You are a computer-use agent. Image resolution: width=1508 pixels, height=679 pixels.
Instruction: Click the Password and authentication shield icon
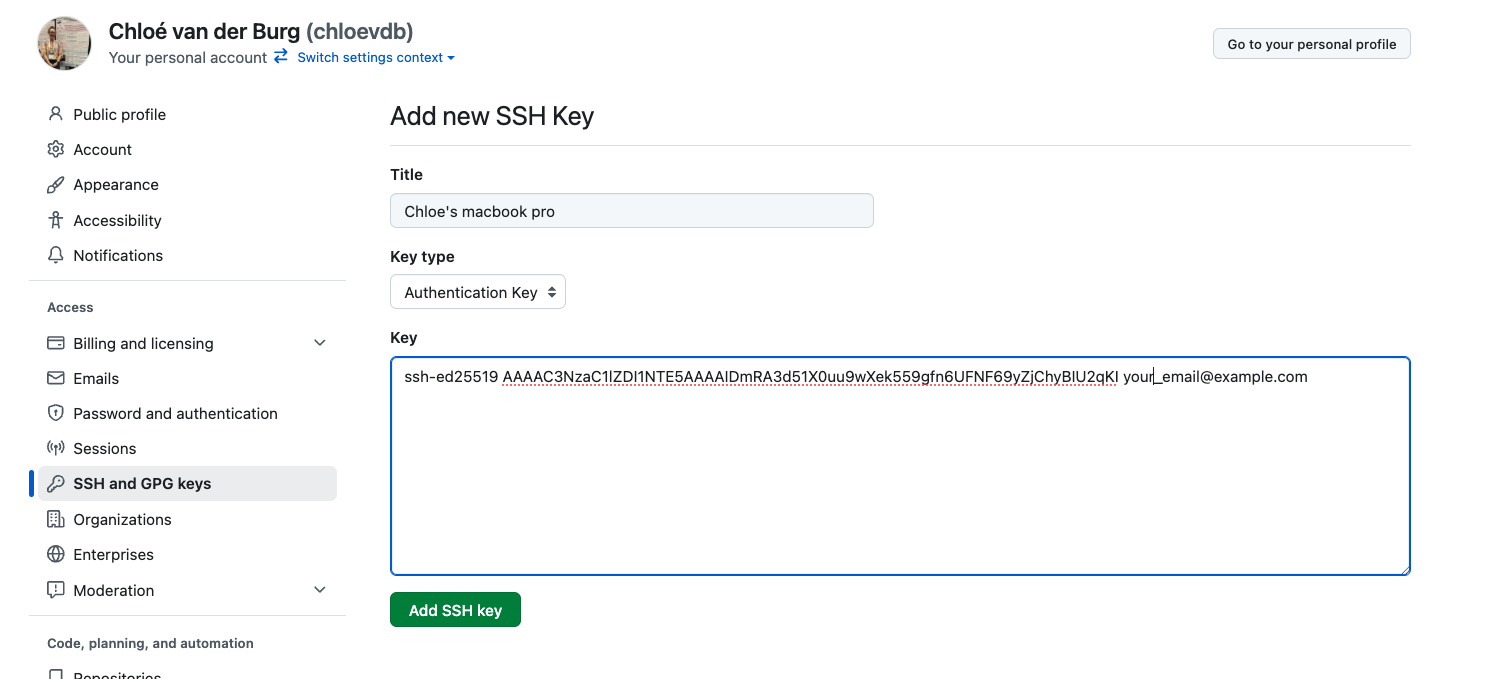pyautogui.click(x=56, y=413)
